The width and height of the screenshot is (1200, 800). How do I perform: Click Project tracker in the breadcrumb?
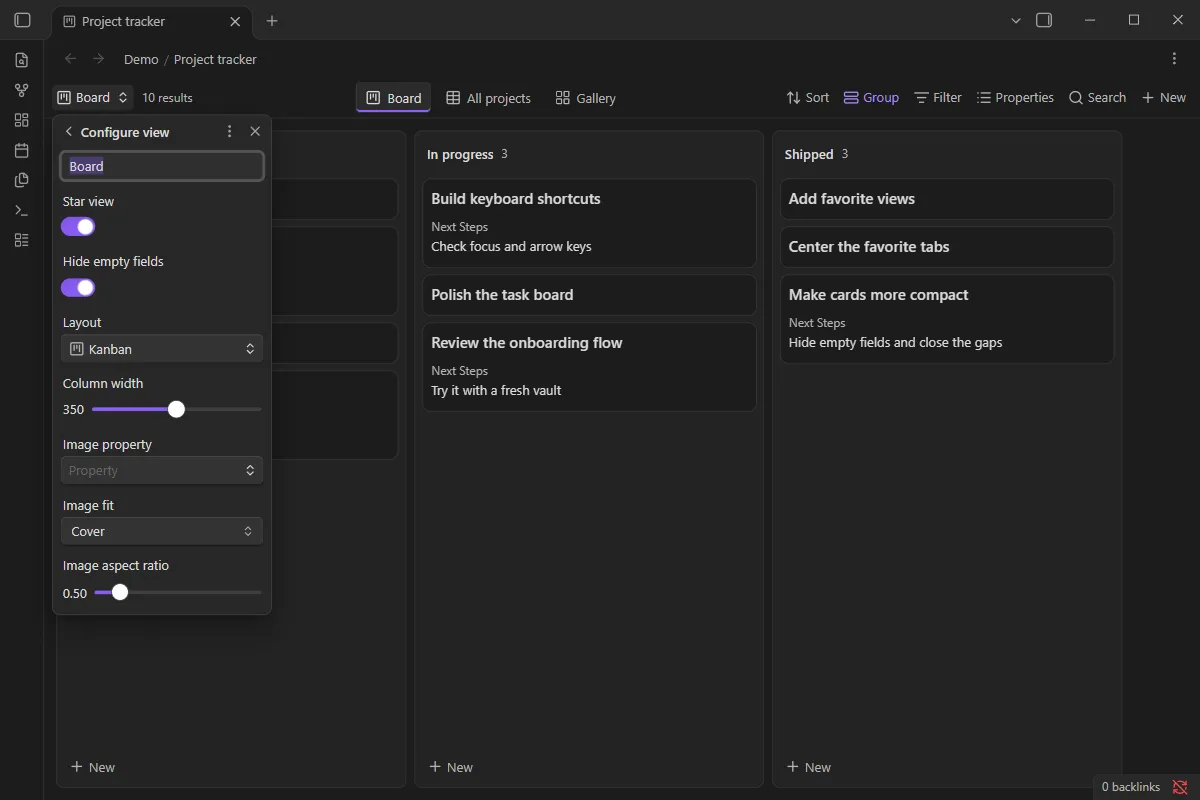tap(215, 59)
